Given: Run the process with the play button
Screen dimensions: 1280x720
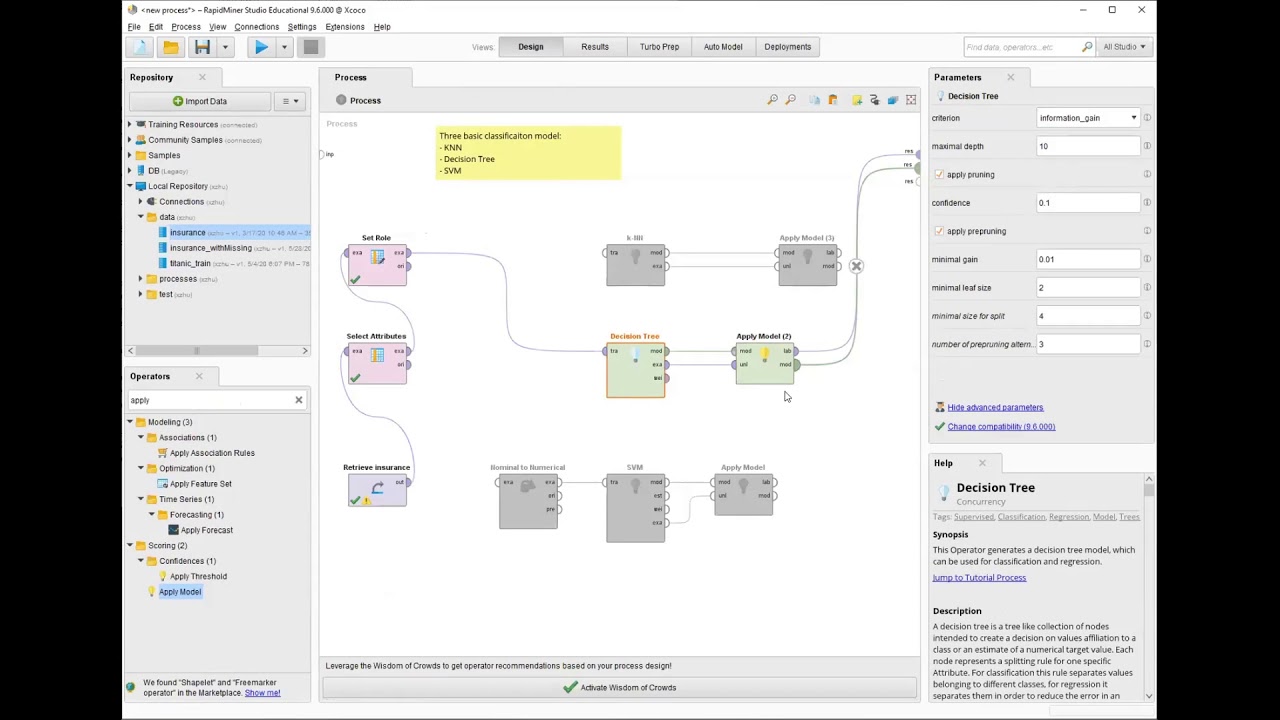Looking at the screenshot, I should (x=260, y=47).
